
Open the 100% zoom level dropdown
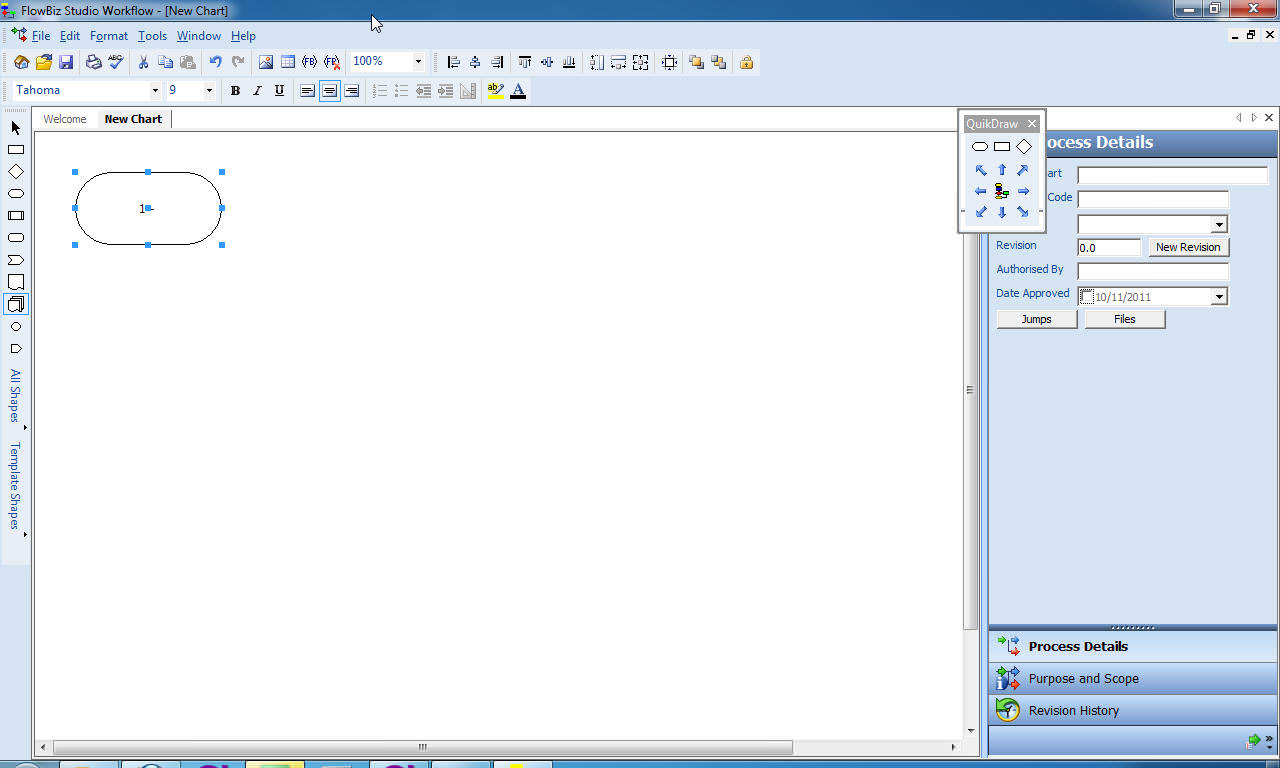(418, 62)
